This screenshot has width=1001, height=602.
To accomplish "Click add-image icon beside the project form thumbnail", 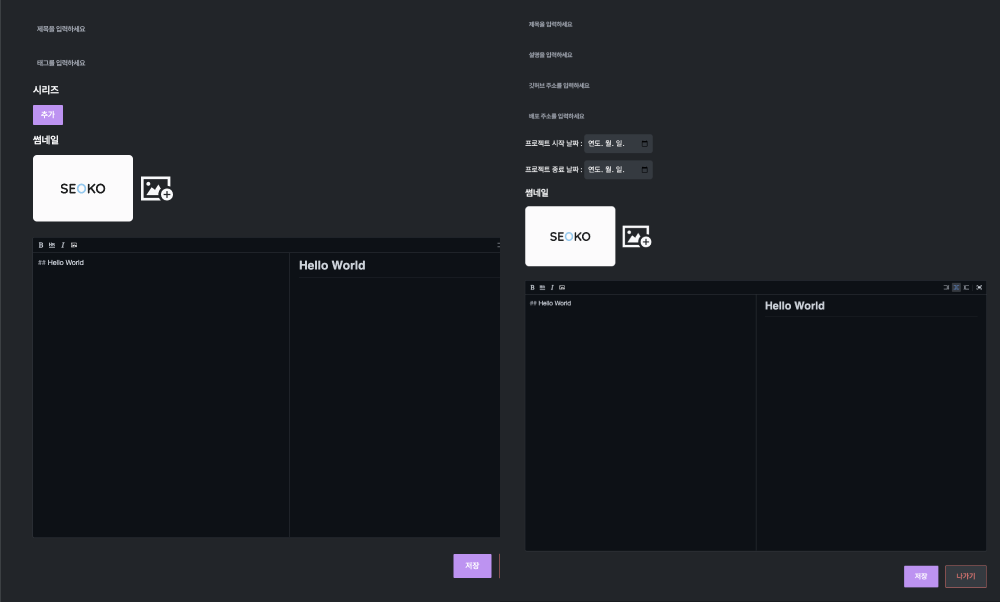I will 637,237.
